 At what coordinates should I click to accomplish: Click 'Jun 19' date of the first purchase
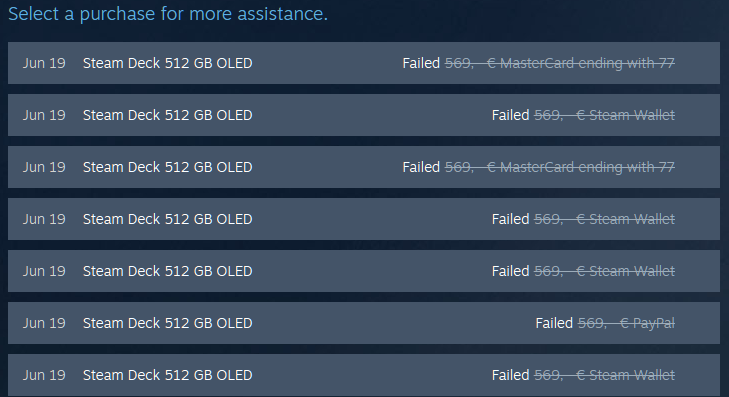point(44,63)
